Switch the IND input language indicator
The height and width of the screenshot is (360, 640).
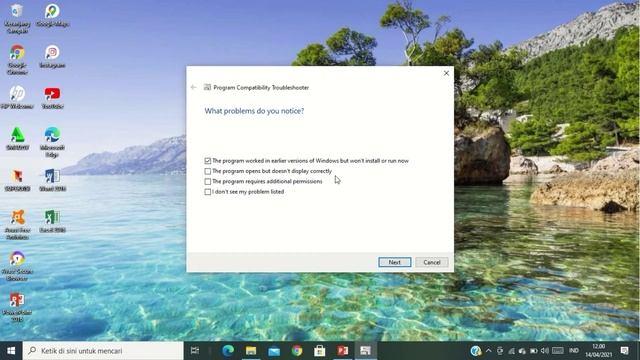(x=573, y=351)
